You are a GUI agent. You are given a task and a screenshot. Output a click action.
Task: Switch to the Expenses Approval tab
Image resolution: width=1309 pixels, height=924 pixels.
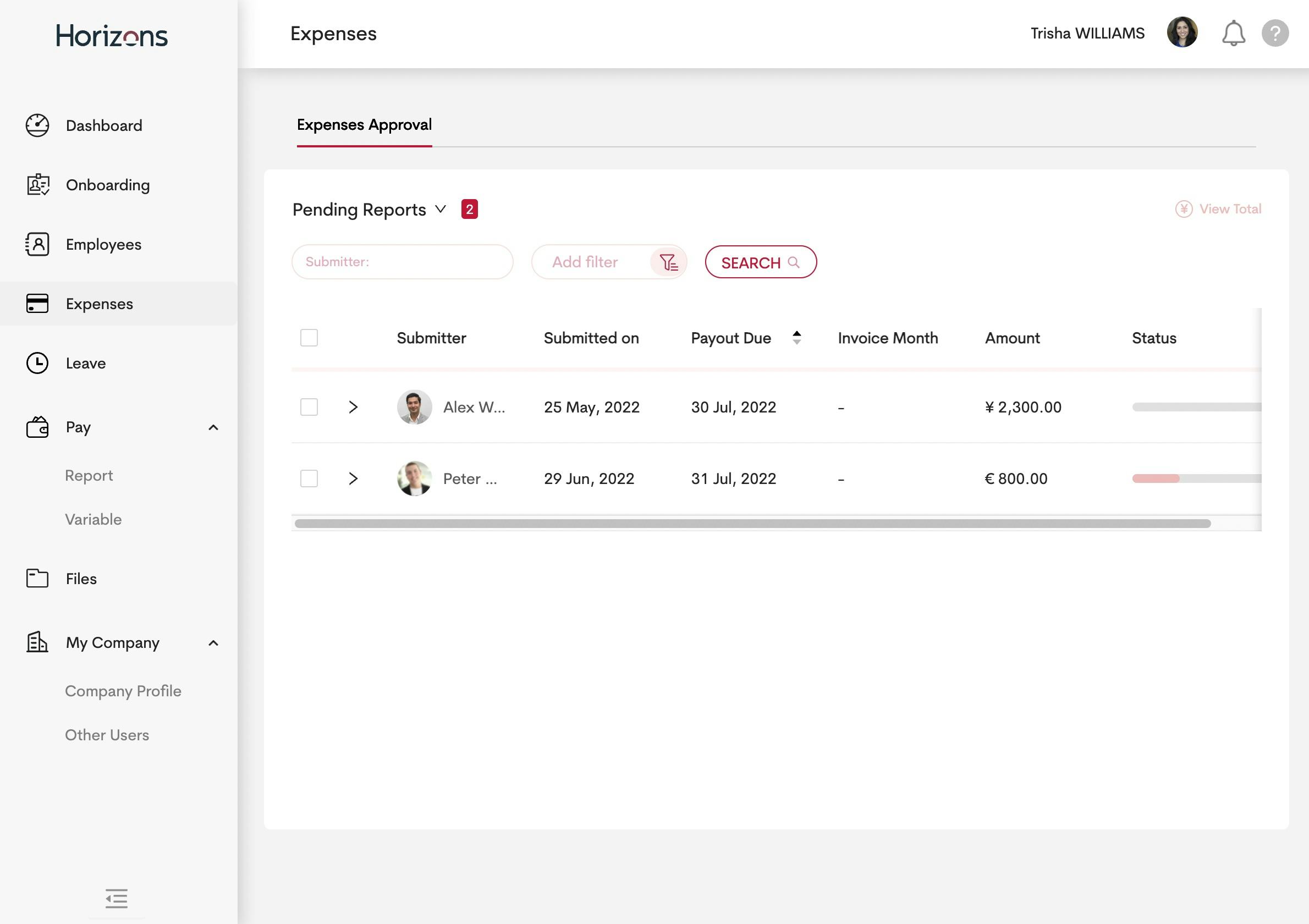363,125
